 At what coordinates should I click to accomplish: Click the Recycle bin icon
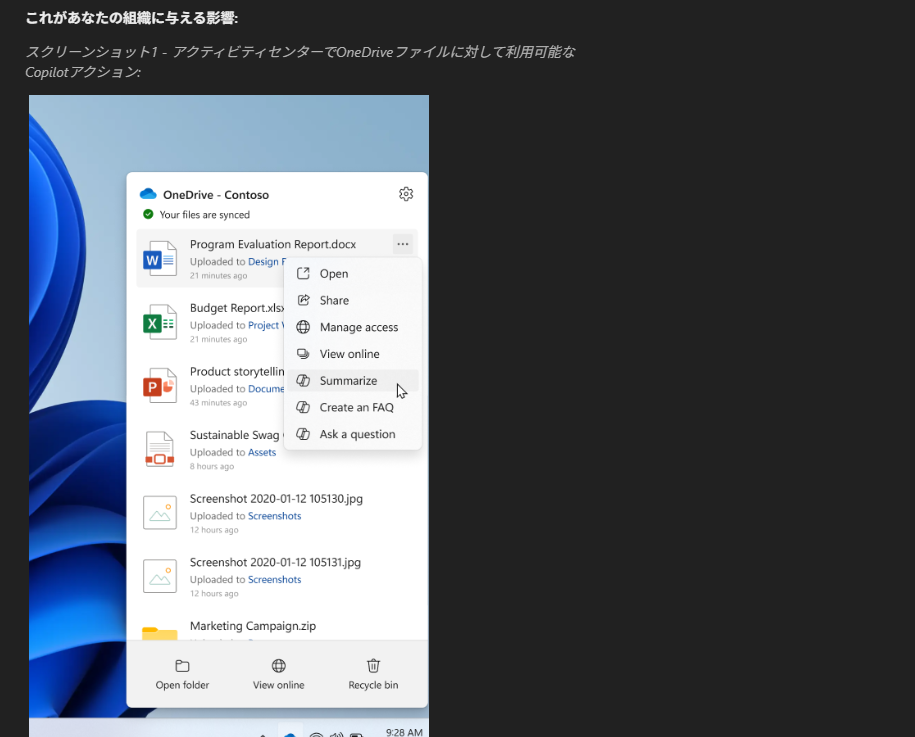373,666
